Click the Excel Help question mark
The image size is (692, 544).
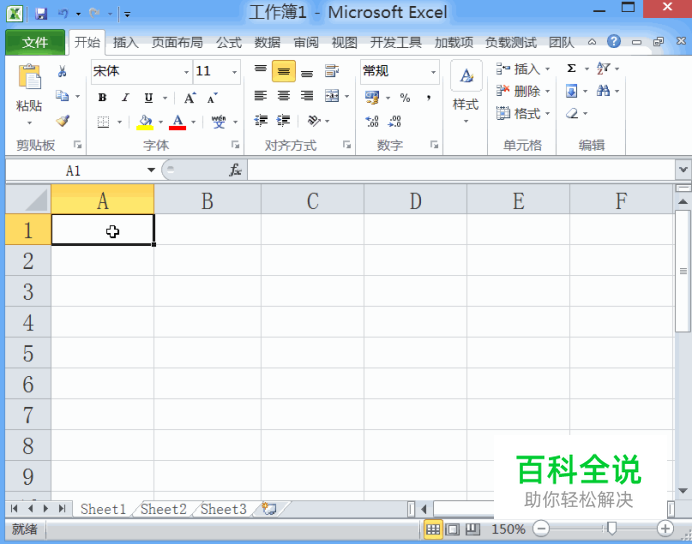[614, 41]
